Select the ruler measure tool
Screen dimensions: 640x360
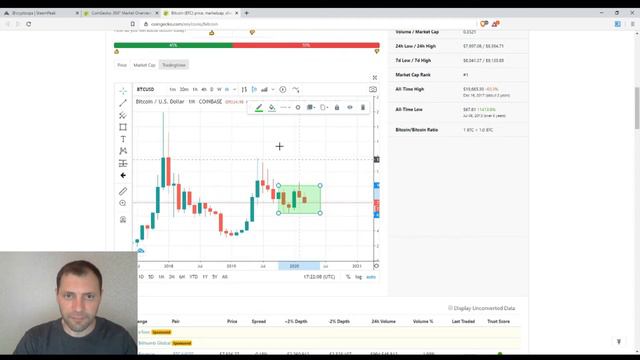pos(123,191)
